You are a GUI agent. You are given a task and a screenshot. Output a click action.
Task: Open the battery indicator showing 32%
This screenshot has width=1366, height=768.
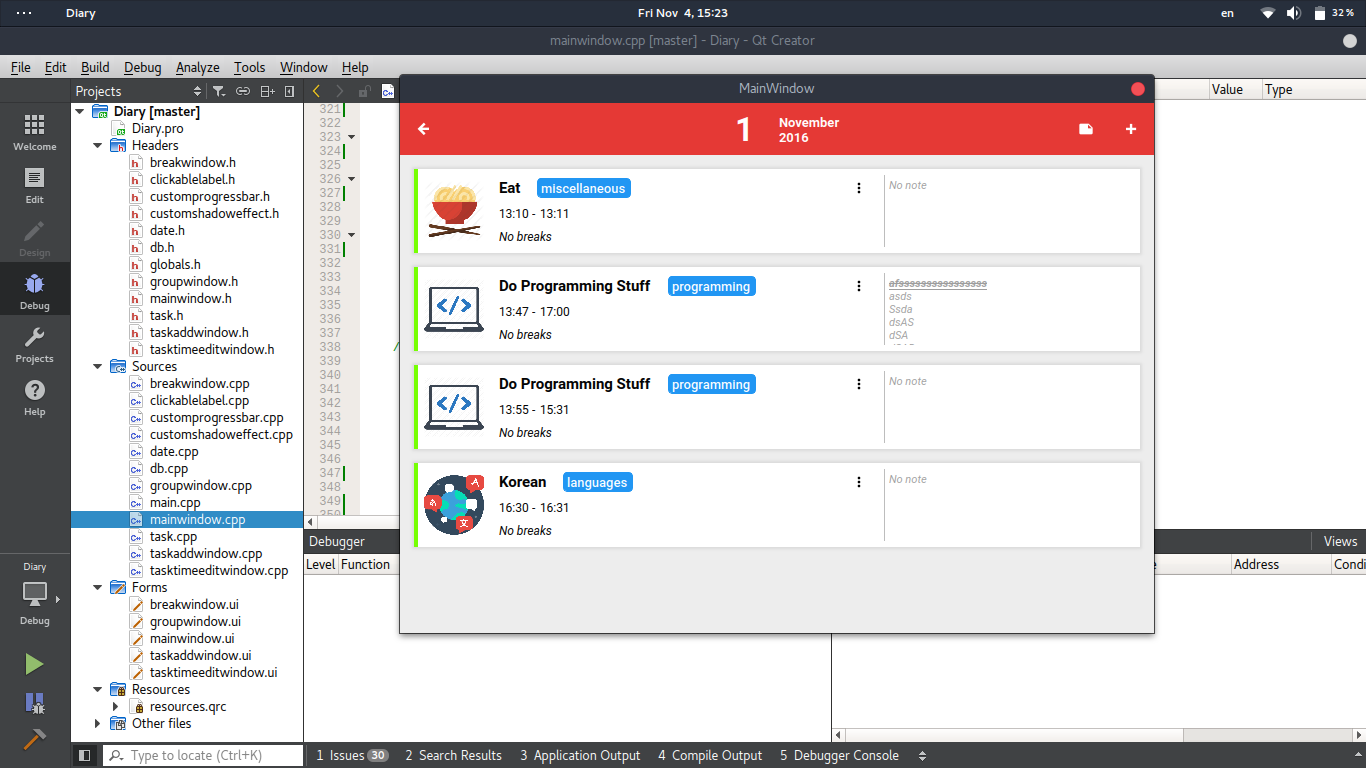(1334, 13)
